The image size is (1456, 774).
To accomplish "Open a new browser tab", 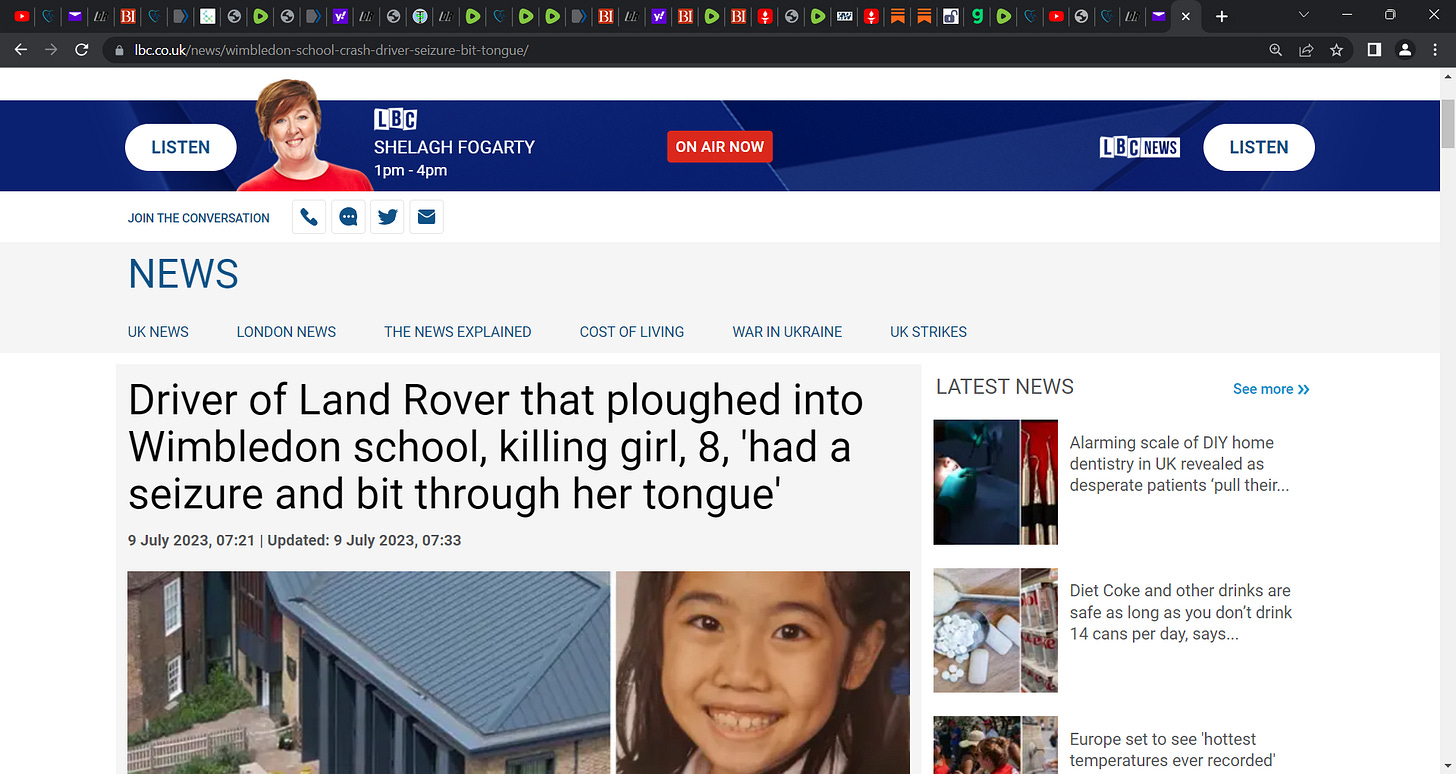I will 1221,16.
